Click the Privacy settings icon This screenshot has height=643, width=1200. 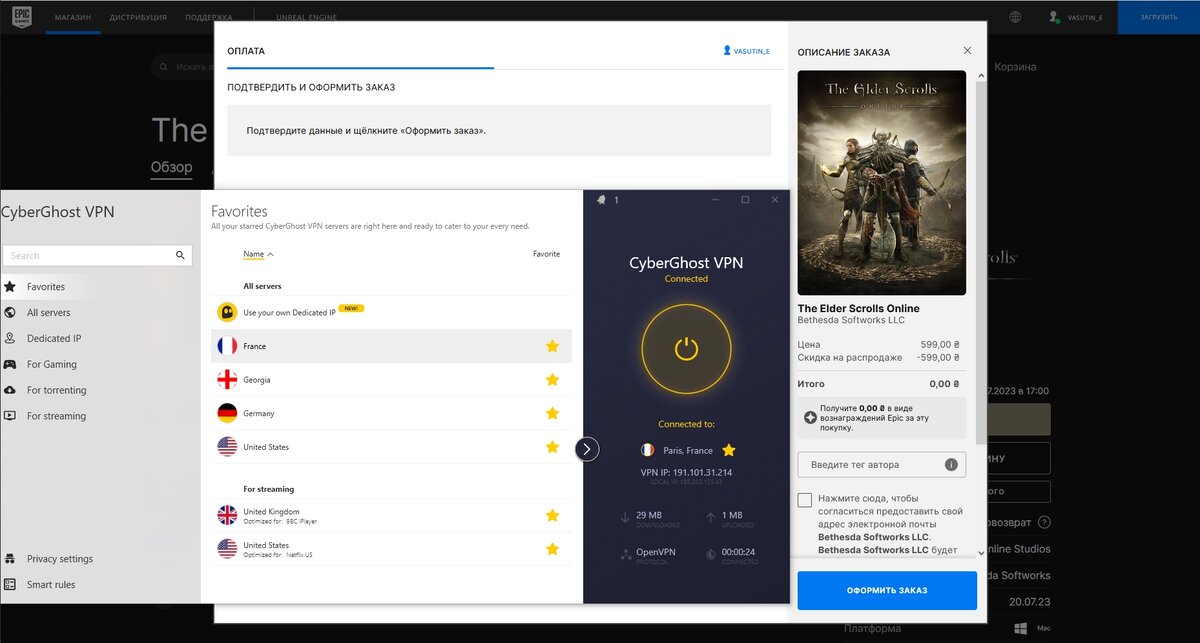tap(10, 558)
